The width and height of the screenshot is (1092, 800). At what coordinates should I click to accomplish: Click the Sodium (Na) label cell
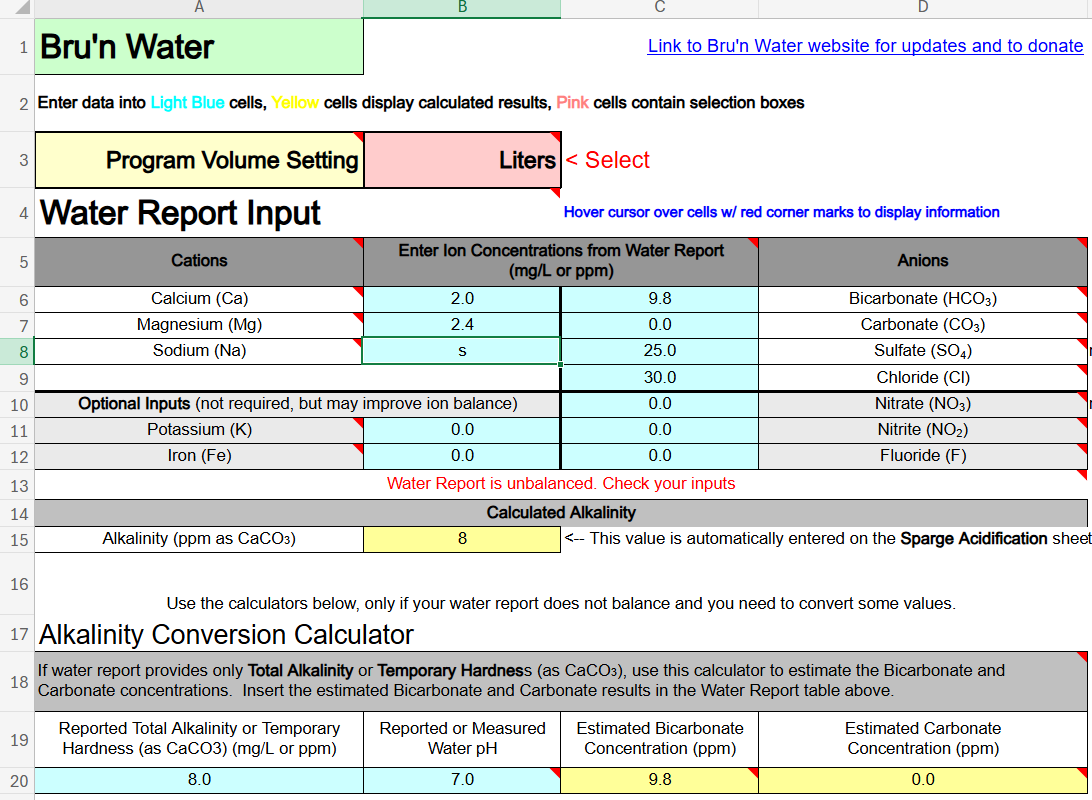[199, 351]
